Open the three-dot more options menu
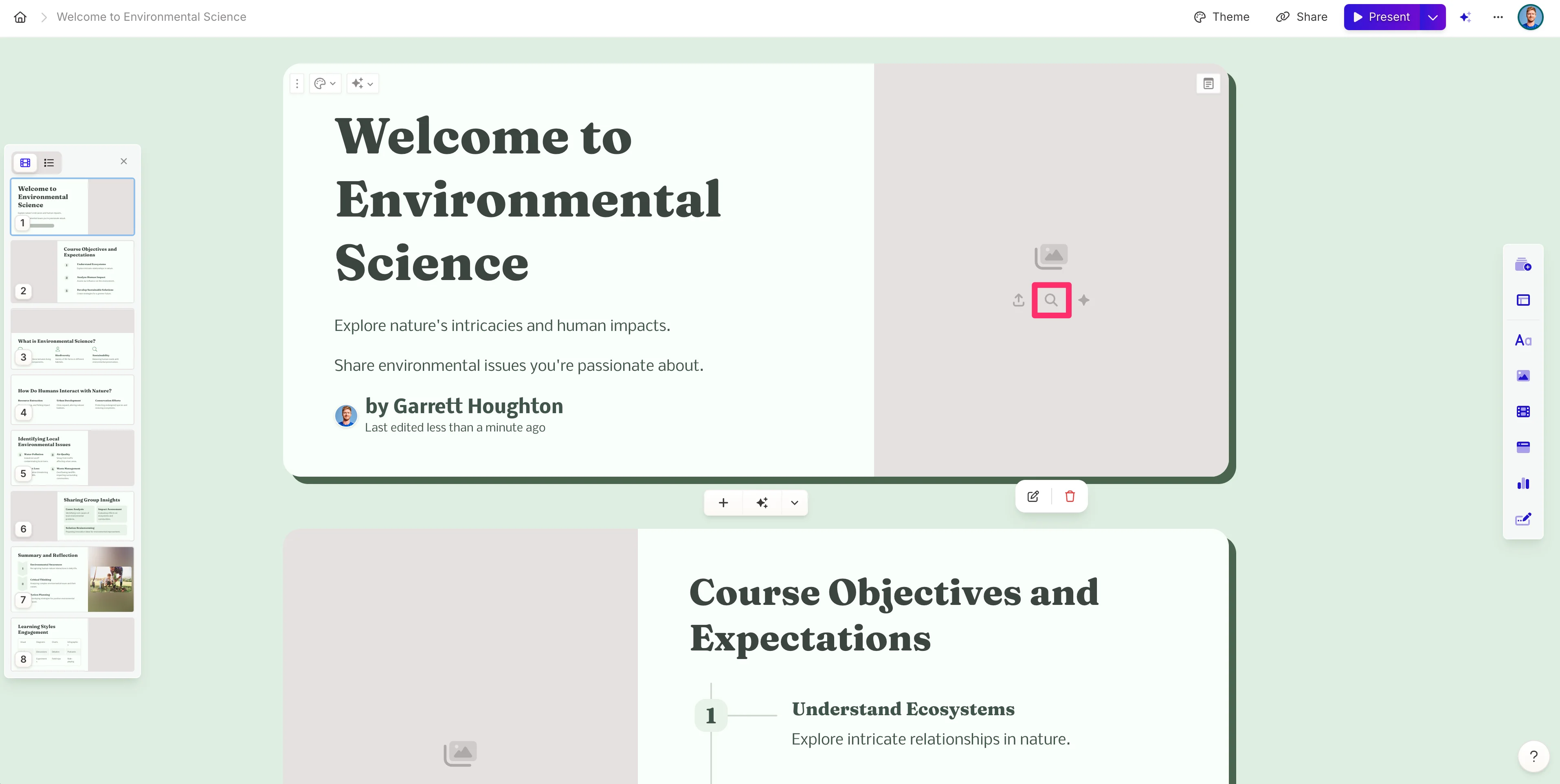 tap(1498, 17)
